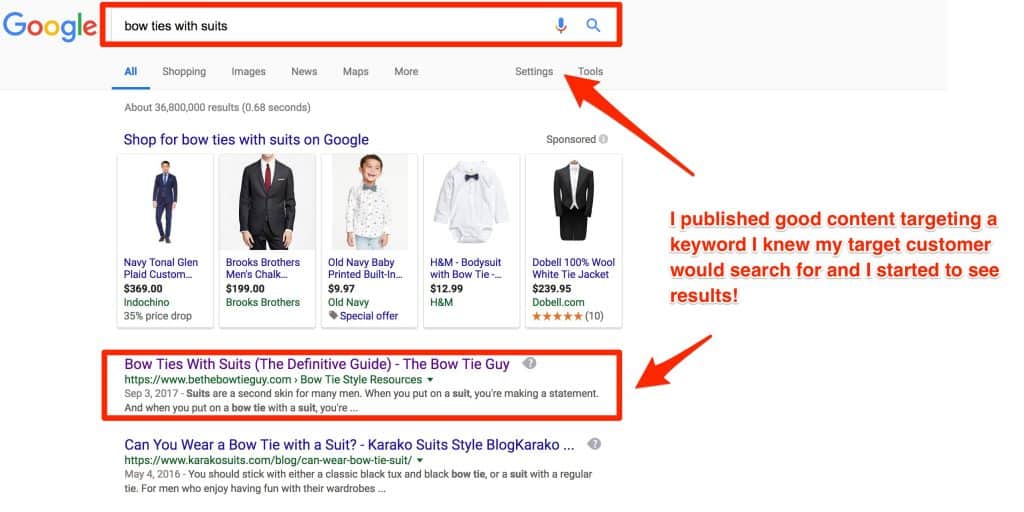Viewport: 1024px width, 512px height.
Task: Select the All results tab
Action: pyautogui.click(x=131, y=72)
